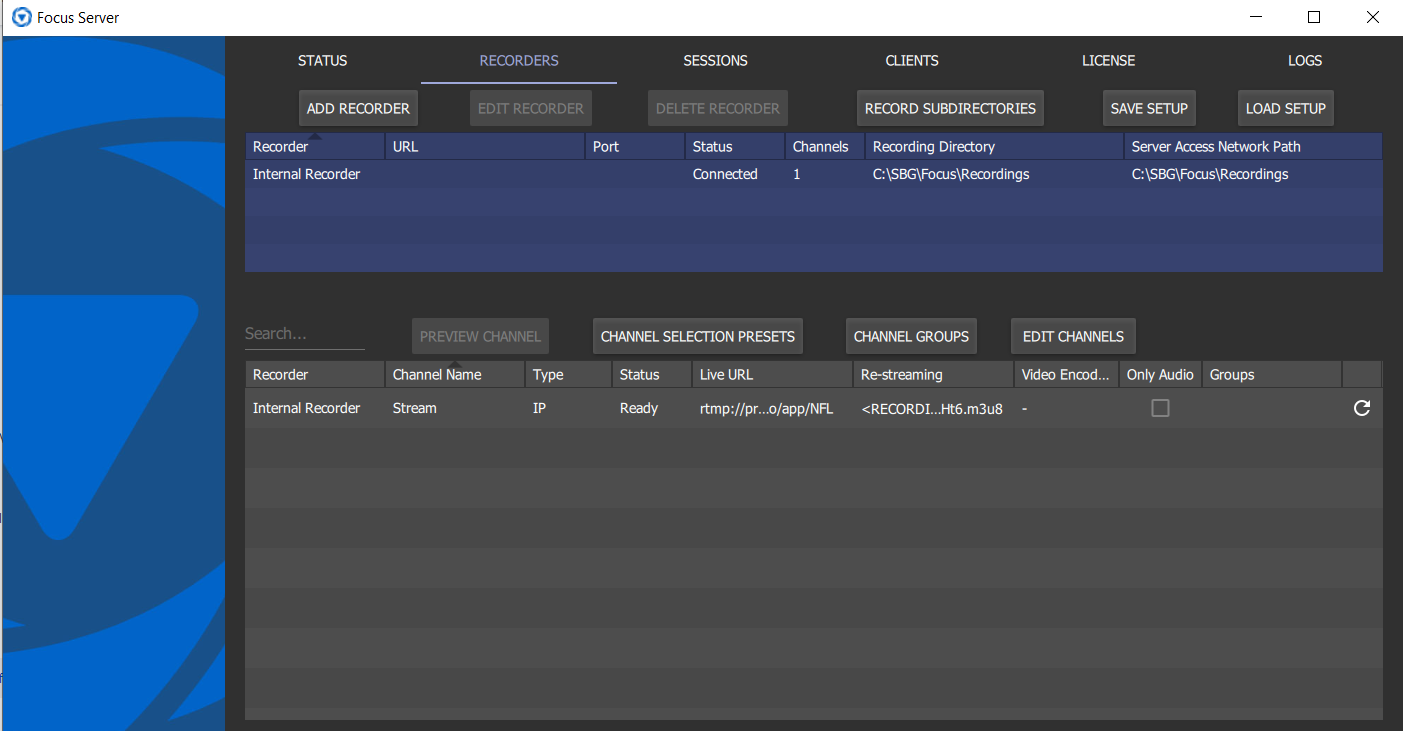The image size is (1403, 731).
Task: Click the Re-streaming column header
Action: point(934,374)
